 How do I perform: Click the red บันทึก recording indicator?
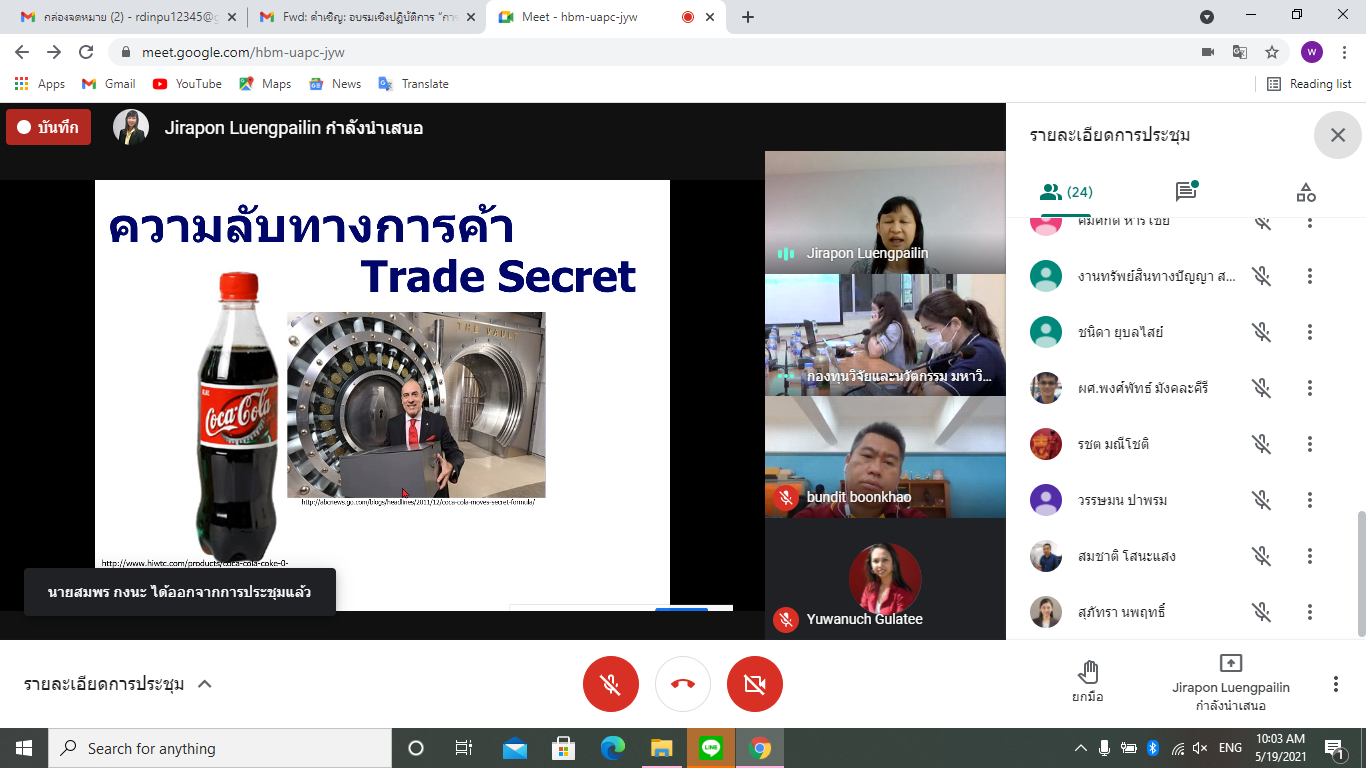pos(48,127)
